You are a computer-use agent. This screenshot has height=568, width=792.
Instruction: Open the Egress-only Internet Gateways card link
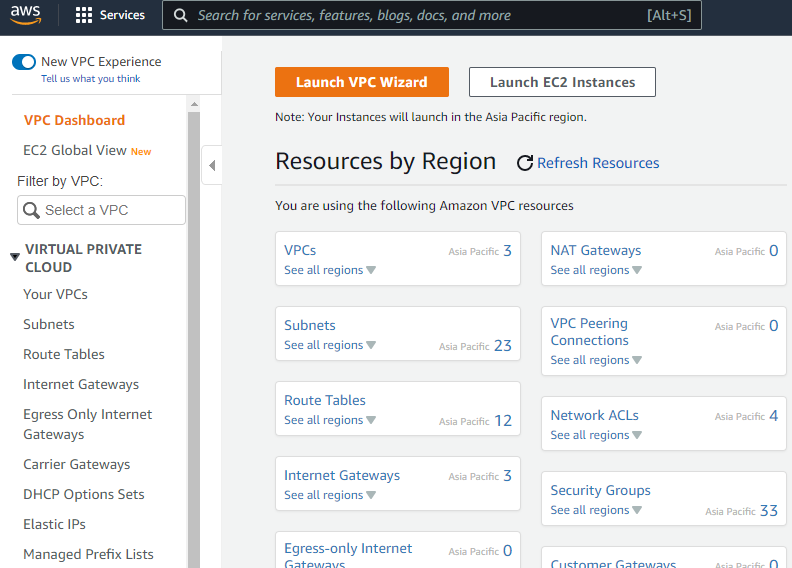(348, 555)
